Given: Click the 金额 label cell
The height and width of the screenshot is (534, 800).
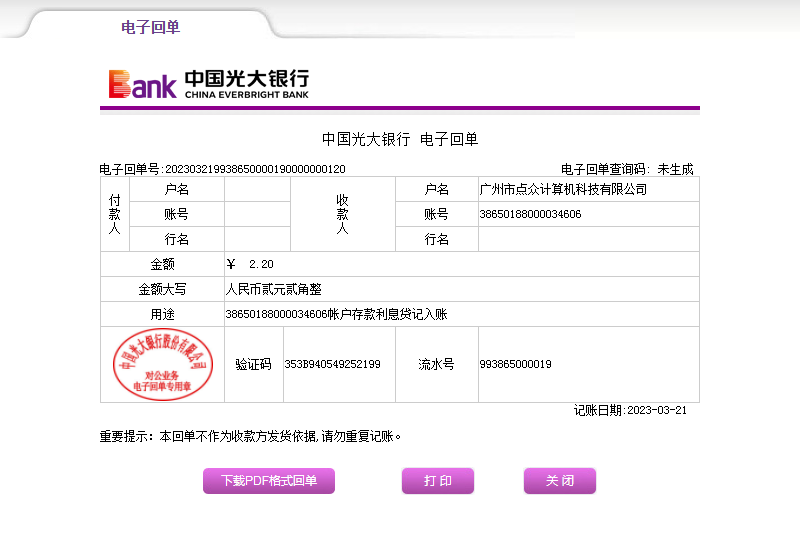Looking at the screenshot, I should tap(162, 264).
